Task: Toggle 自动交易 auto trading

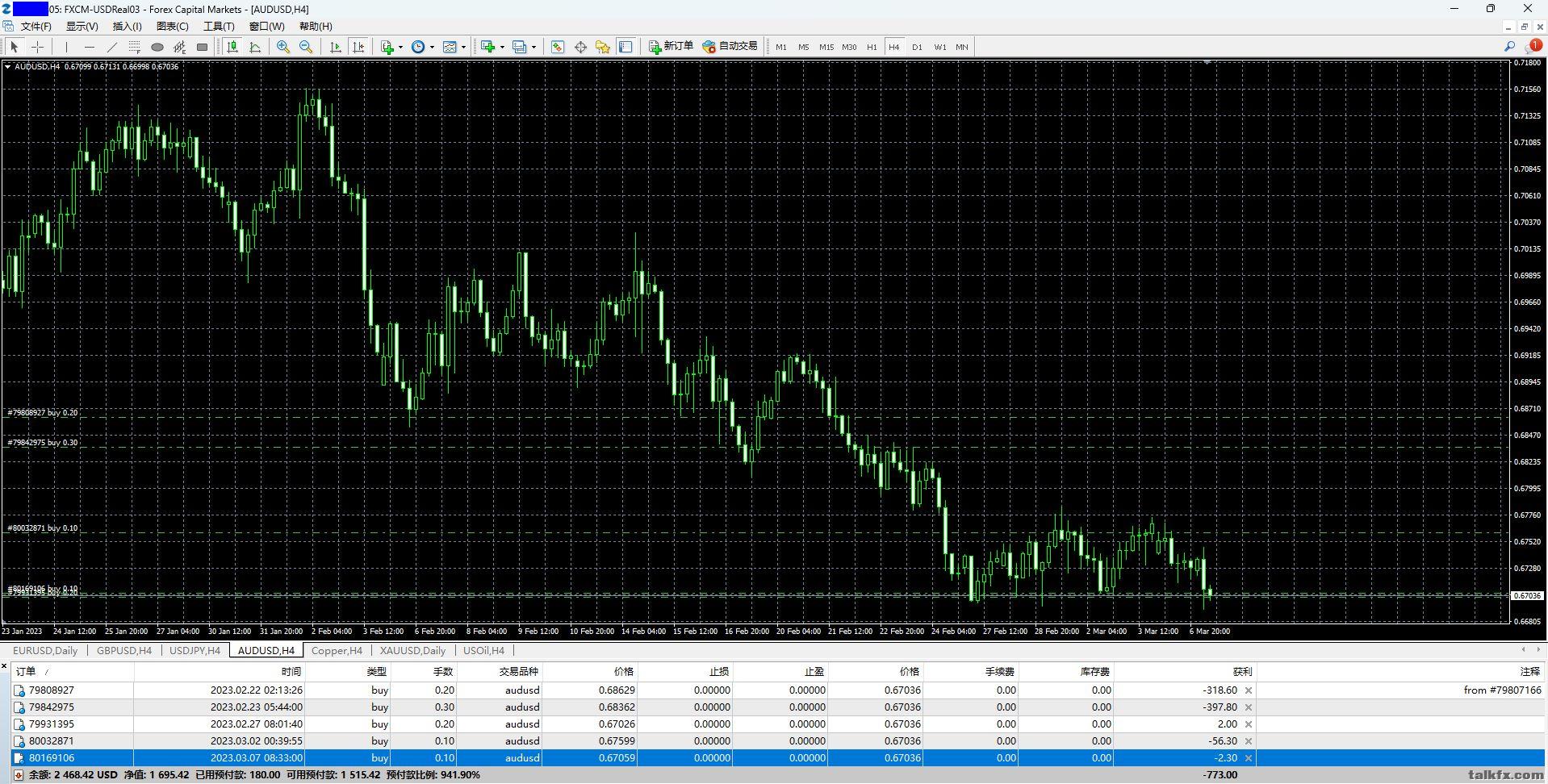Action: (730, 47)
